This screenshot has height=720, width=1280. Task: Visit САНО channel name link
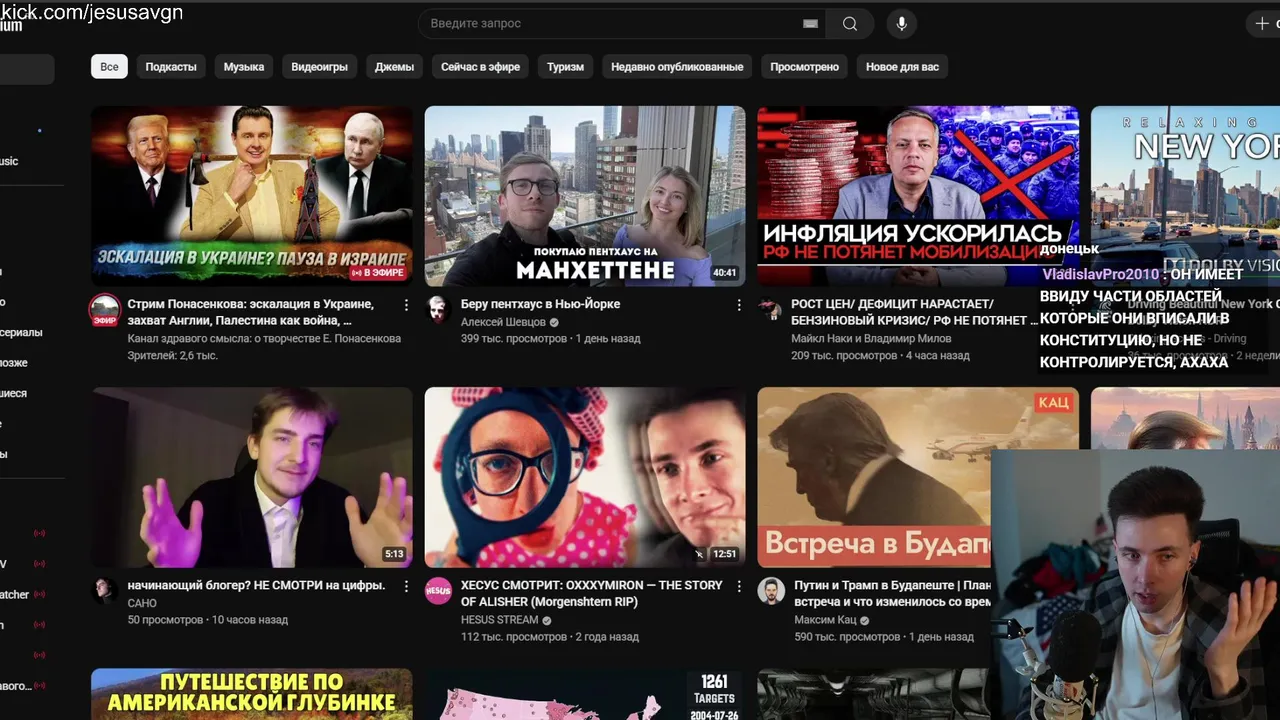[x=142, y=603]
